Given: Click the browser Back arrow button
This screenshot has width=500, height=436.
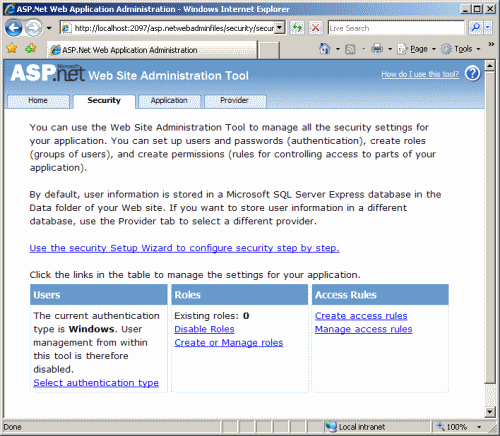Looking at the screenshot, I should [13, 28].
